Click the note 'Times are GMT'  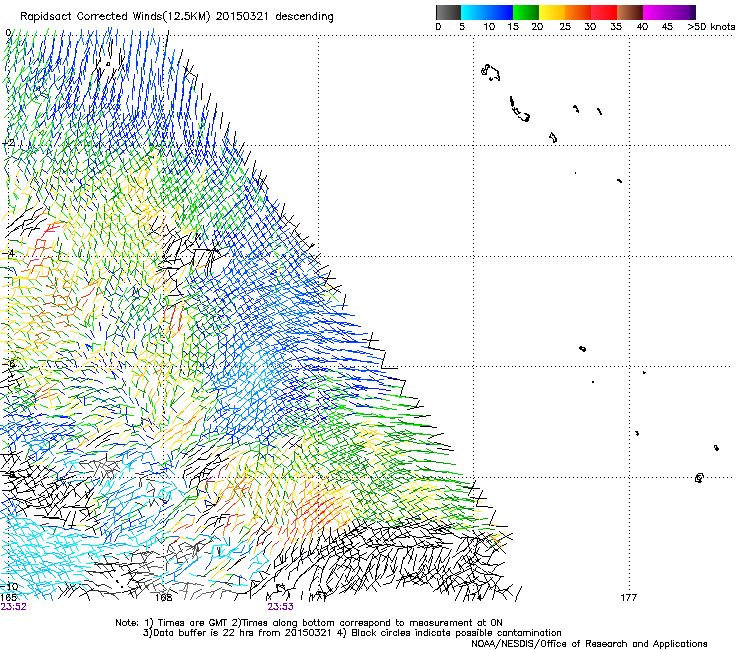pyautogui.click(x=192, y=623)
